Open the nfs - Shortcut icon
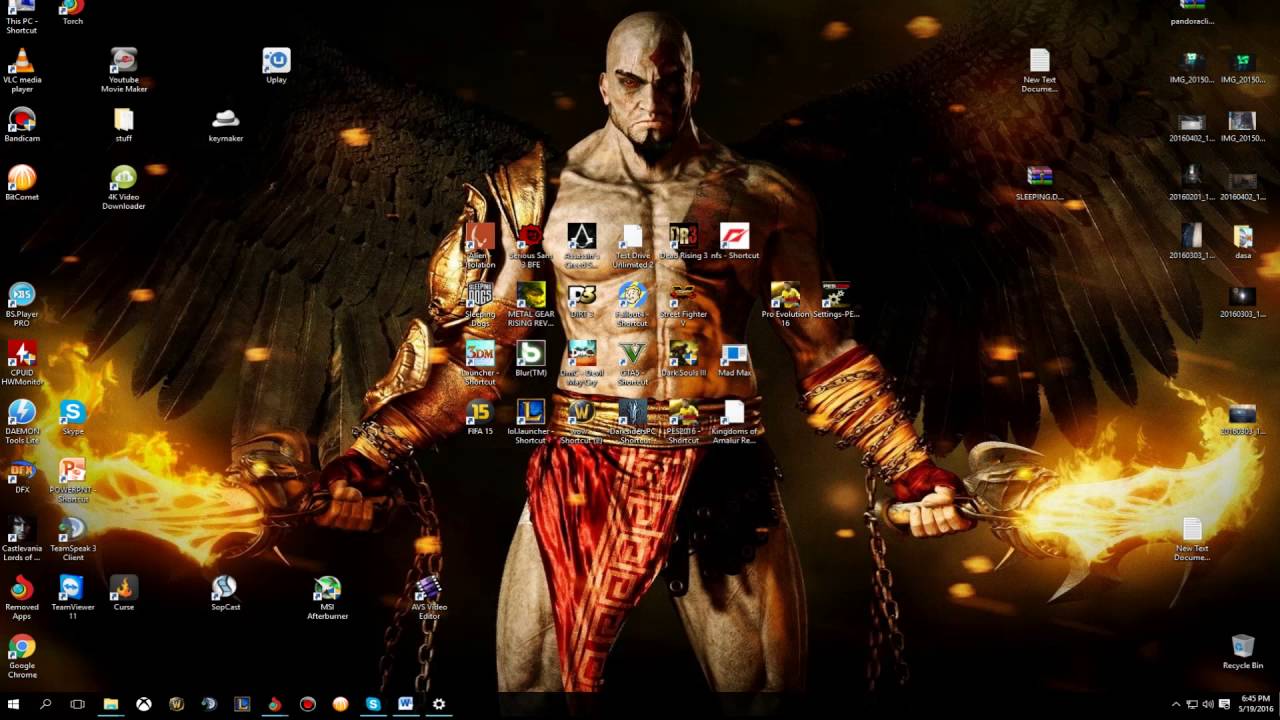The image size is (1280, 720). (x=735, y=243)
